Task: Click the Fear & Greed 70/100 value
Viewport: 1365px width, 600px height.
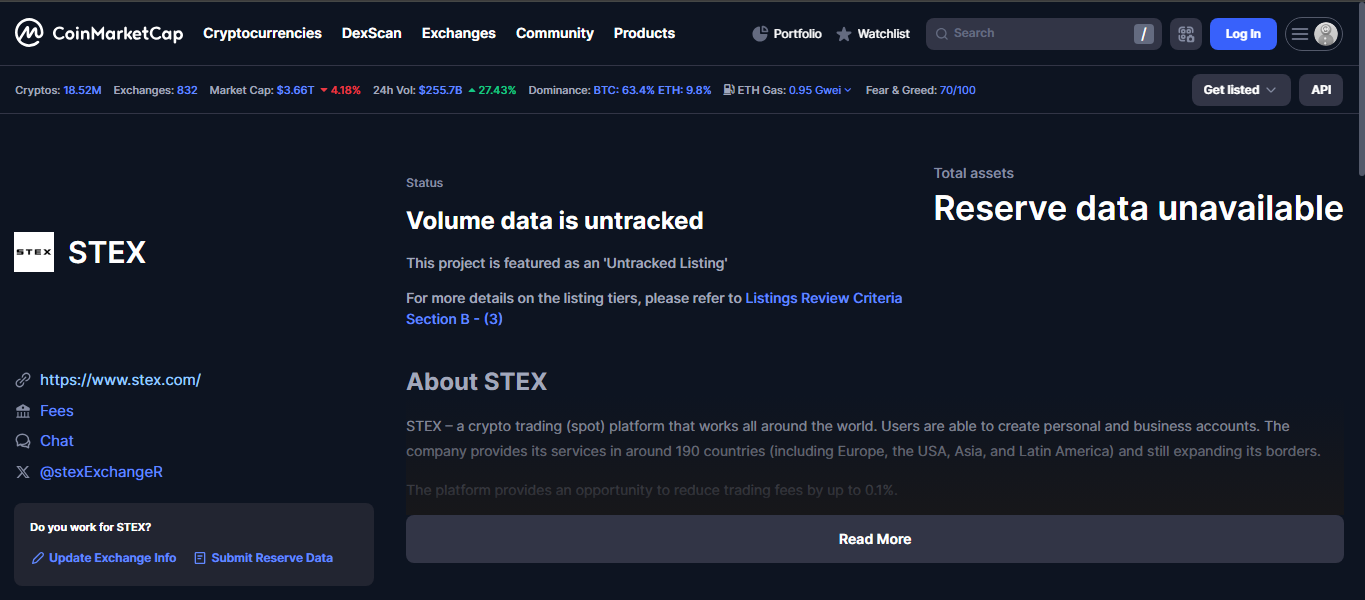Action: tap(957, 90)
